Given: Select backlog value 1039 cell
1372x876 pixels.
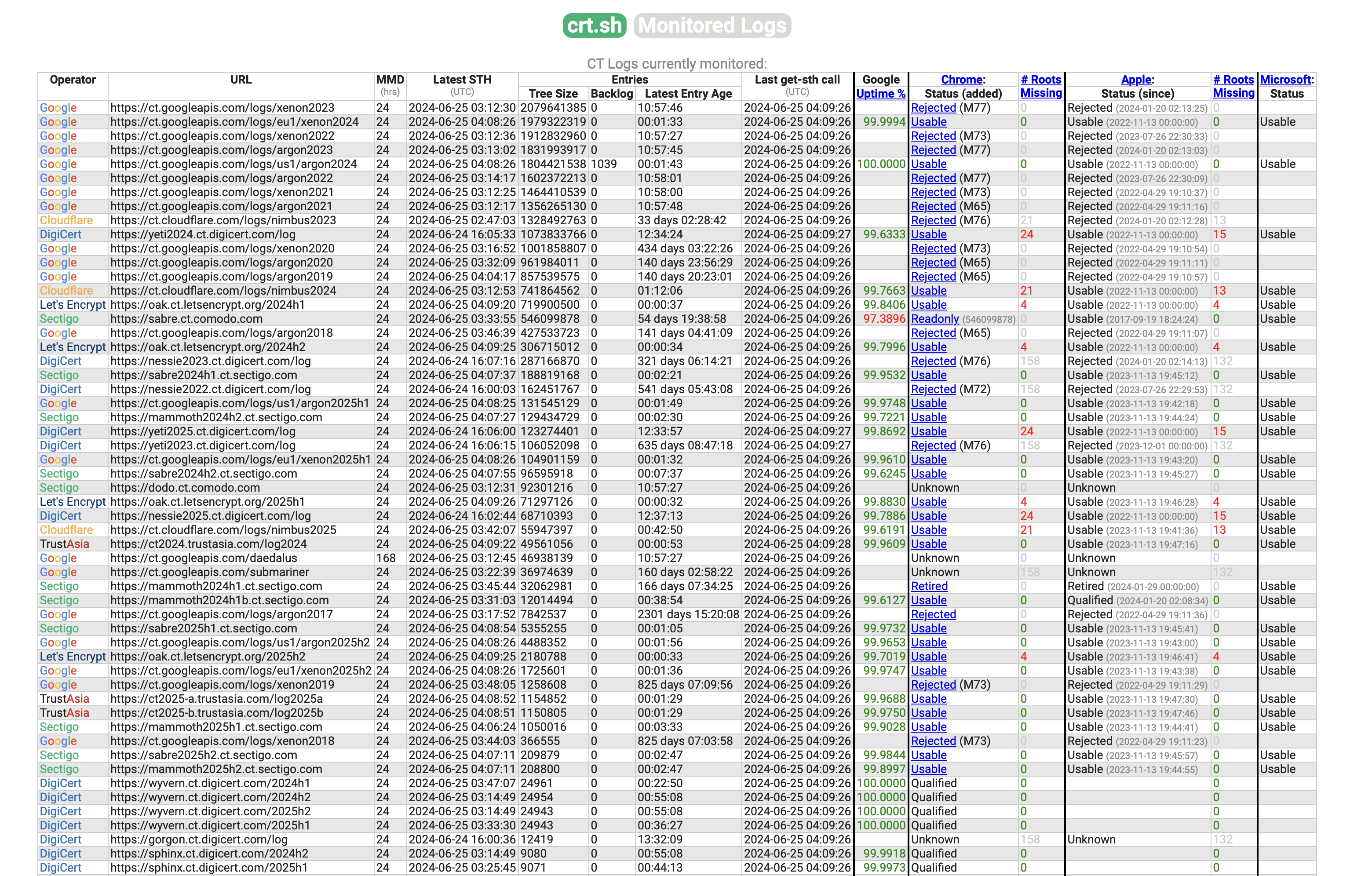Looking at the screenshot, I should [604, 164].
